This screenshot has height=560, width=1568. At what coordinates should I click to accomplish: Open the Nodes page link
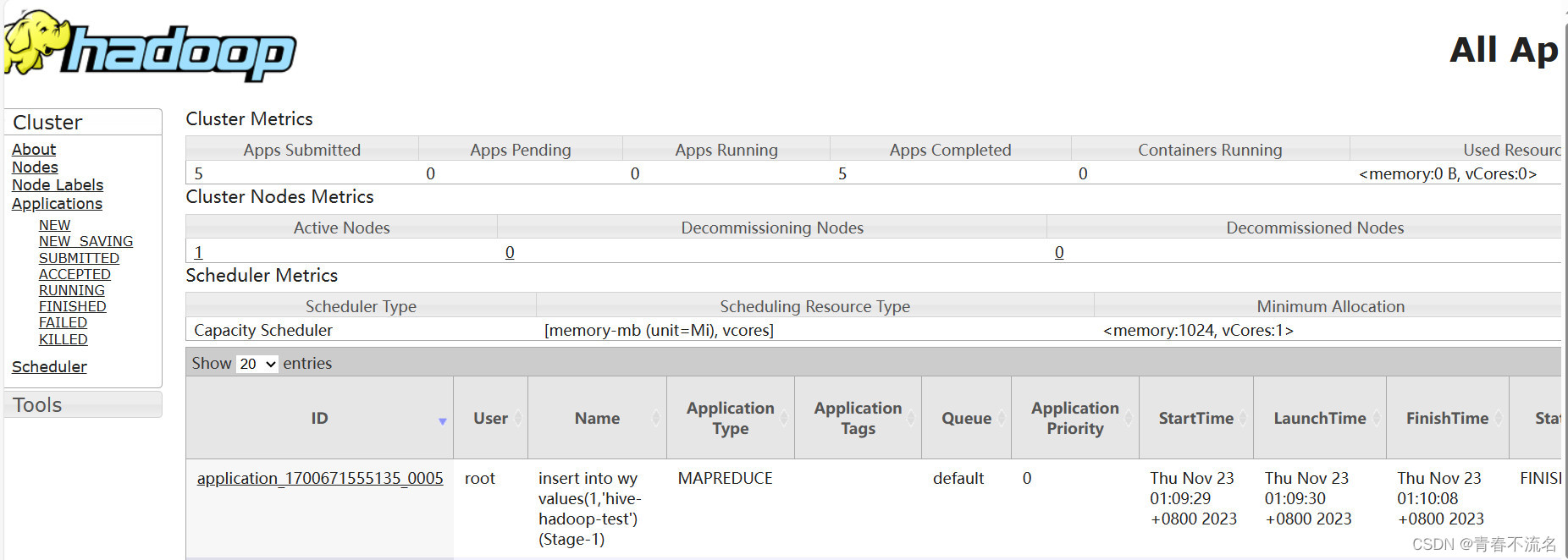pos(35,167)
